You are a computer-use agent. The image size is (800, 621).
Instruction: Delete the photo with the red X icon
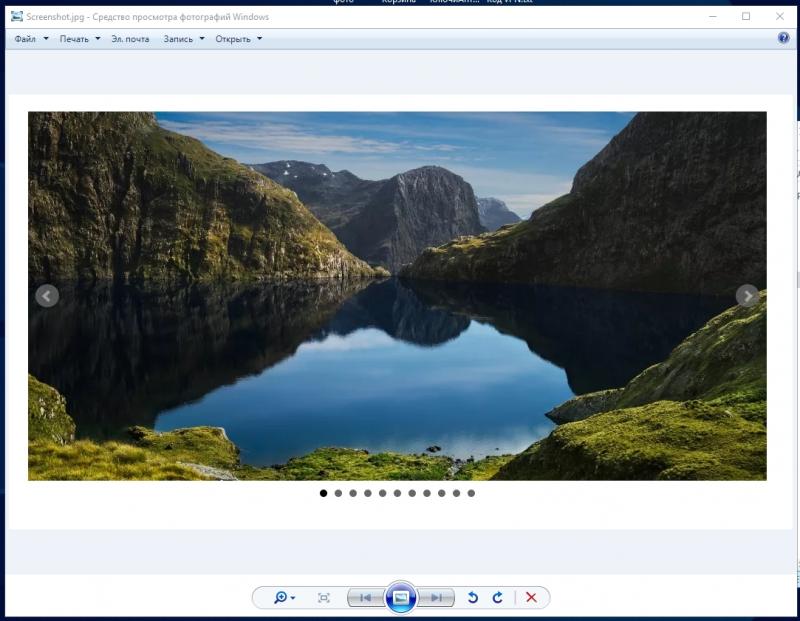click(x=531, y=597)
